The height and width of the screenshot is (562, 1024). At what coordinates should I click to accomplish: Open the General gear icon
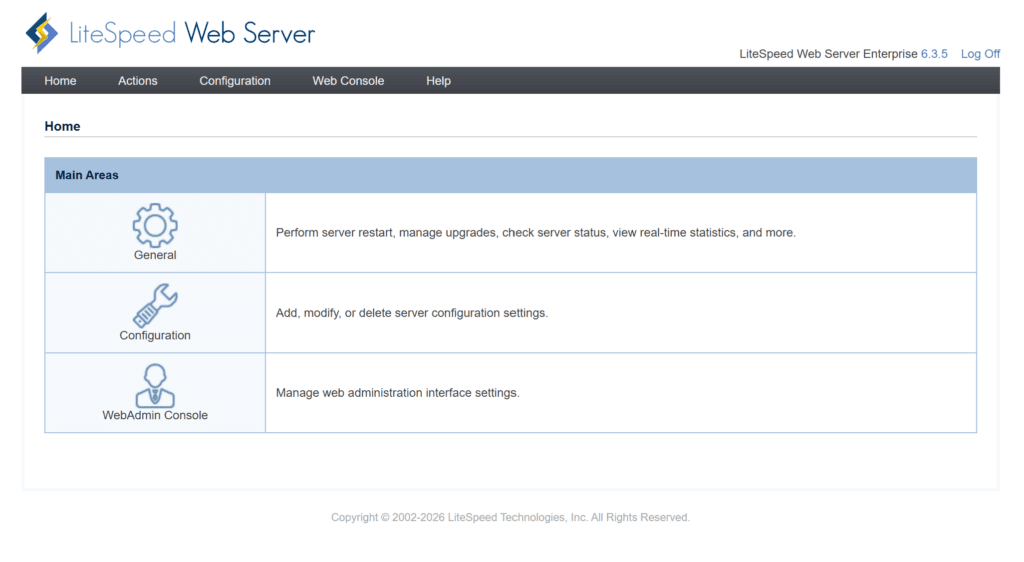coord(155,225)
